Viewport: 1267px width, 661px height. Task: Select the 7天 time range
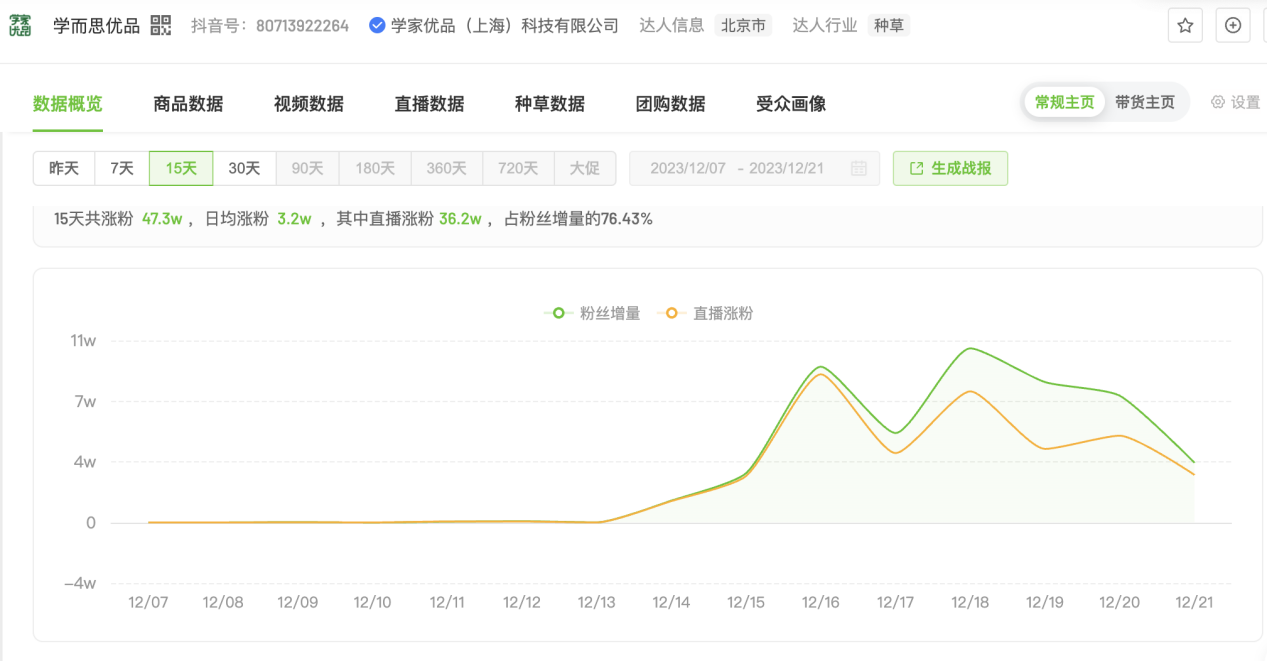coord(122,169)
